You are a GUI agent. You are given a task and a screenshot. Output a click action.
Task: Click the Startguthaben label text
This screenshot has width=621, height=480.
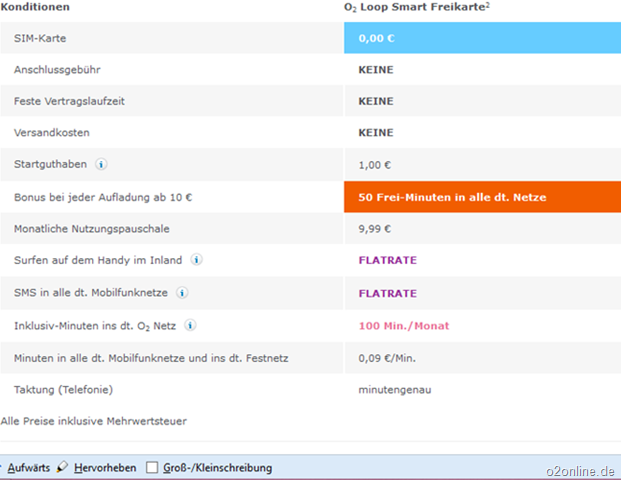tap(50, 164)
